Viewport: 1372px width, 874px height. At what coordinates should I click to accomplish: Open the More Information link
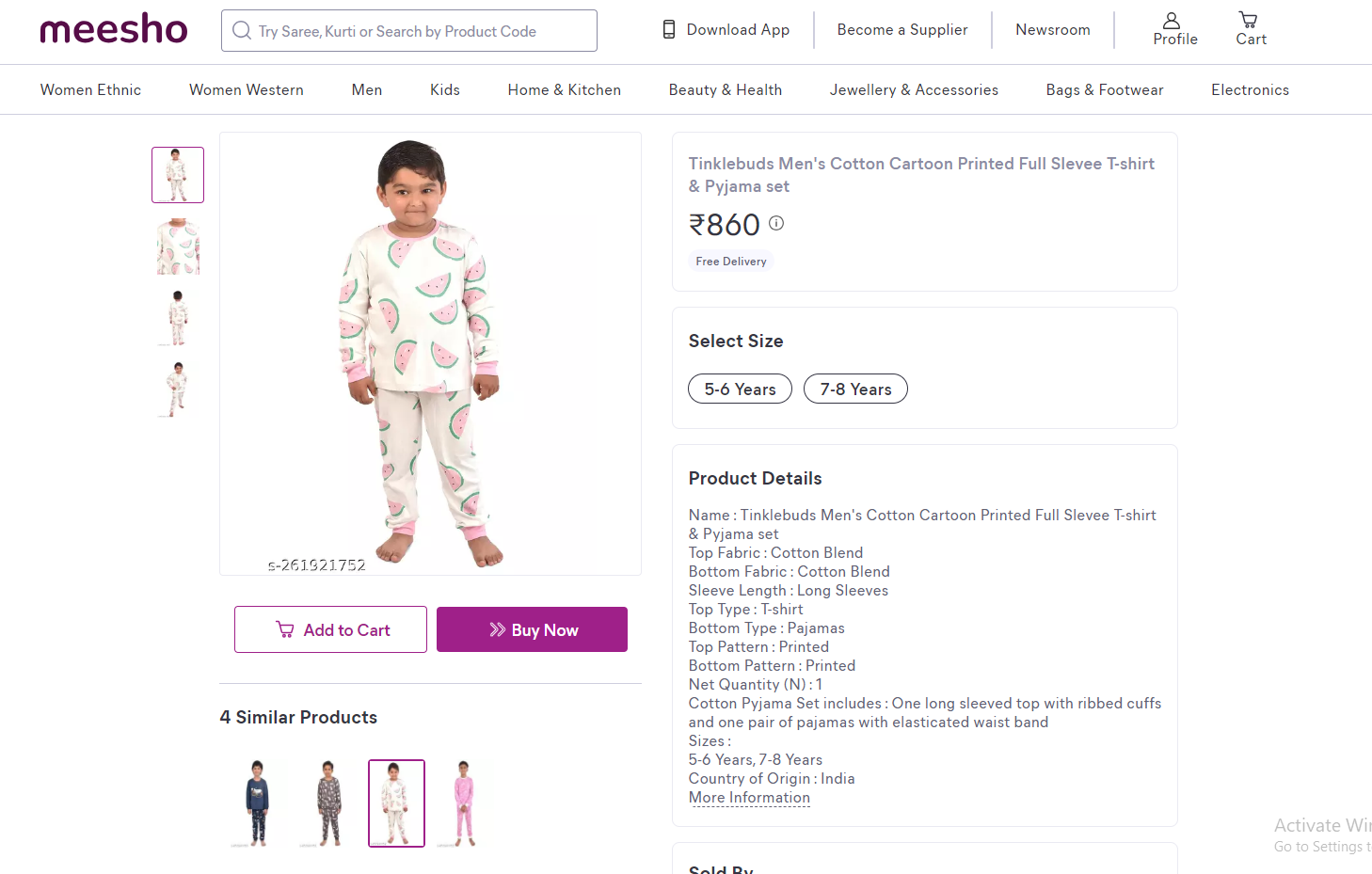pyautogui.click(x=749, y=798)
